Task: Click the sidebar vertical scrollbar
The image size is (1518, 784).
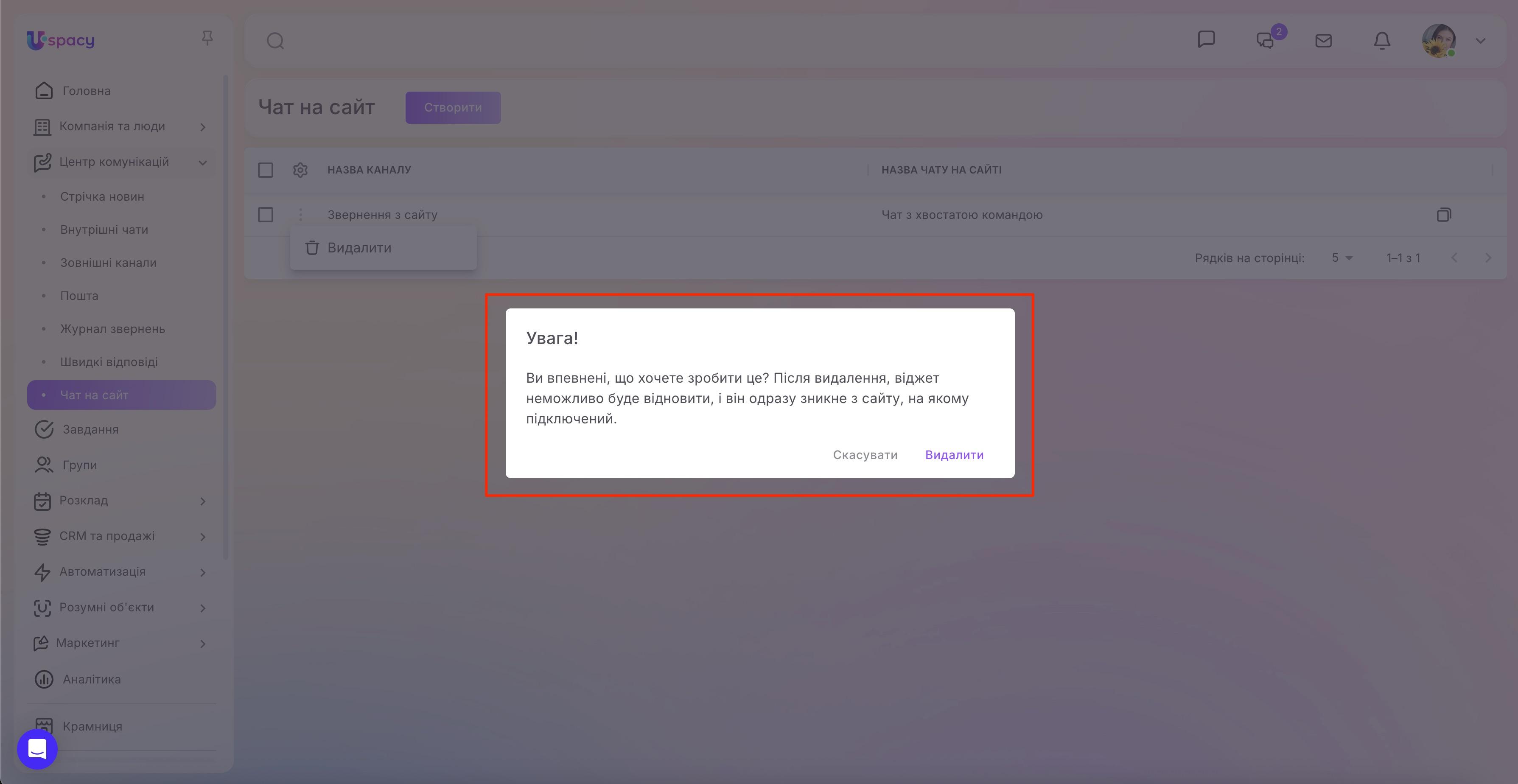Action: [225, 317]
